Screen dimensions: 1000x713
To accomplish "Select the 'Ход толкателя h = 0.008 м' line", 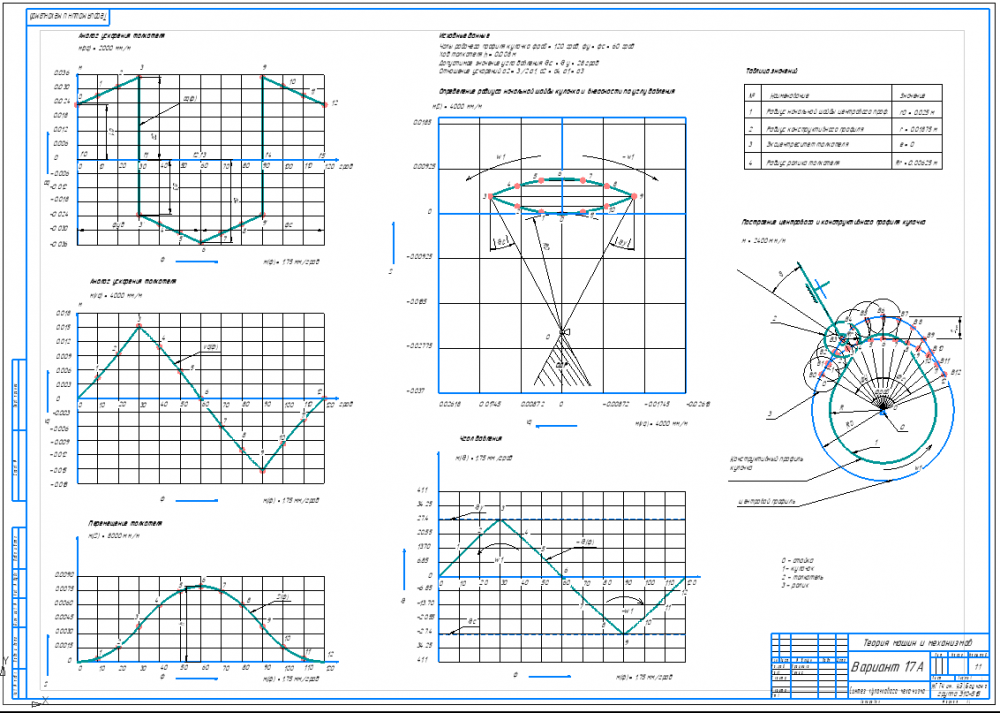I will (477, 55).
